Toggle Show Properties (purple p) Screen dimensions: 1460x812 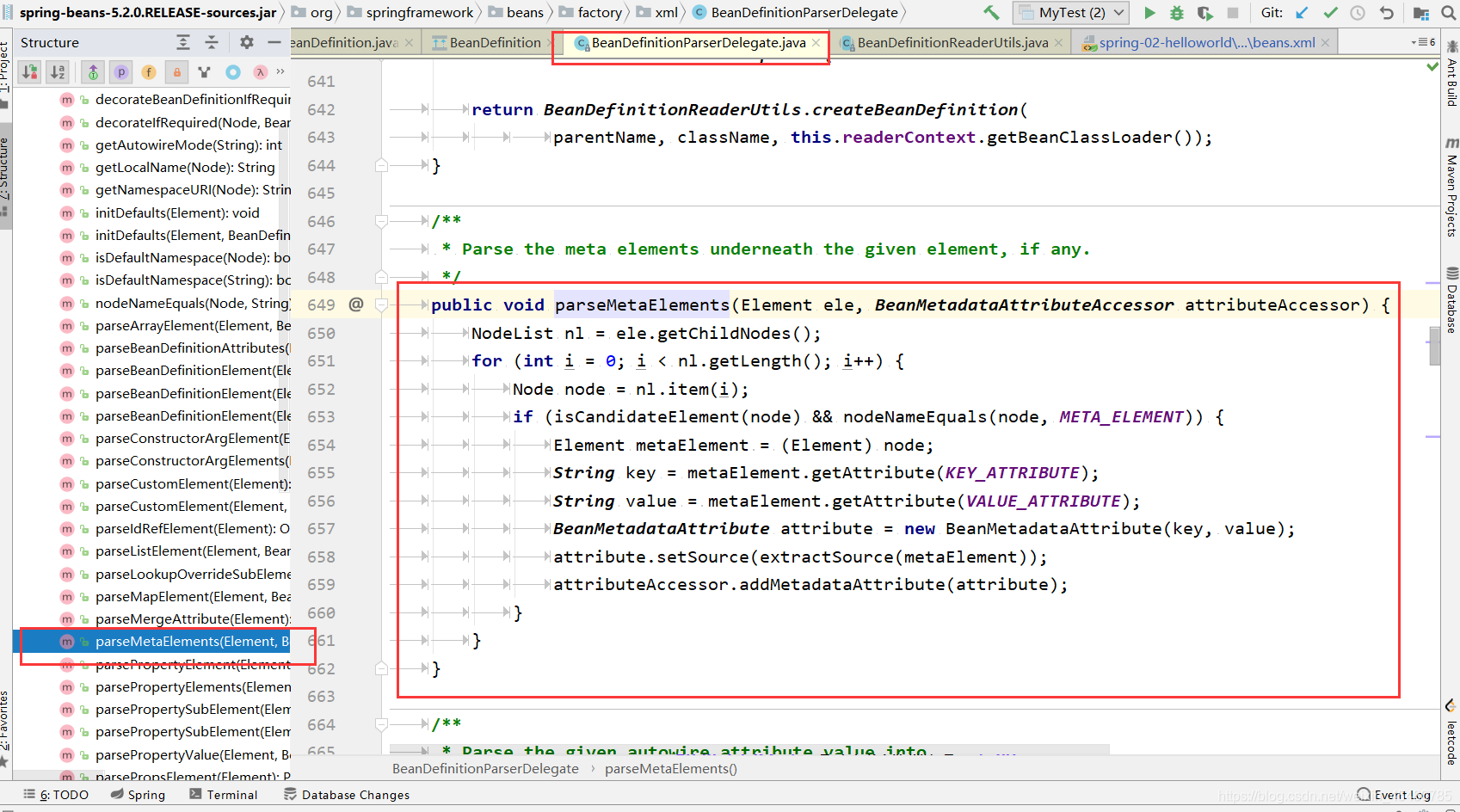(x=121, y=72)
